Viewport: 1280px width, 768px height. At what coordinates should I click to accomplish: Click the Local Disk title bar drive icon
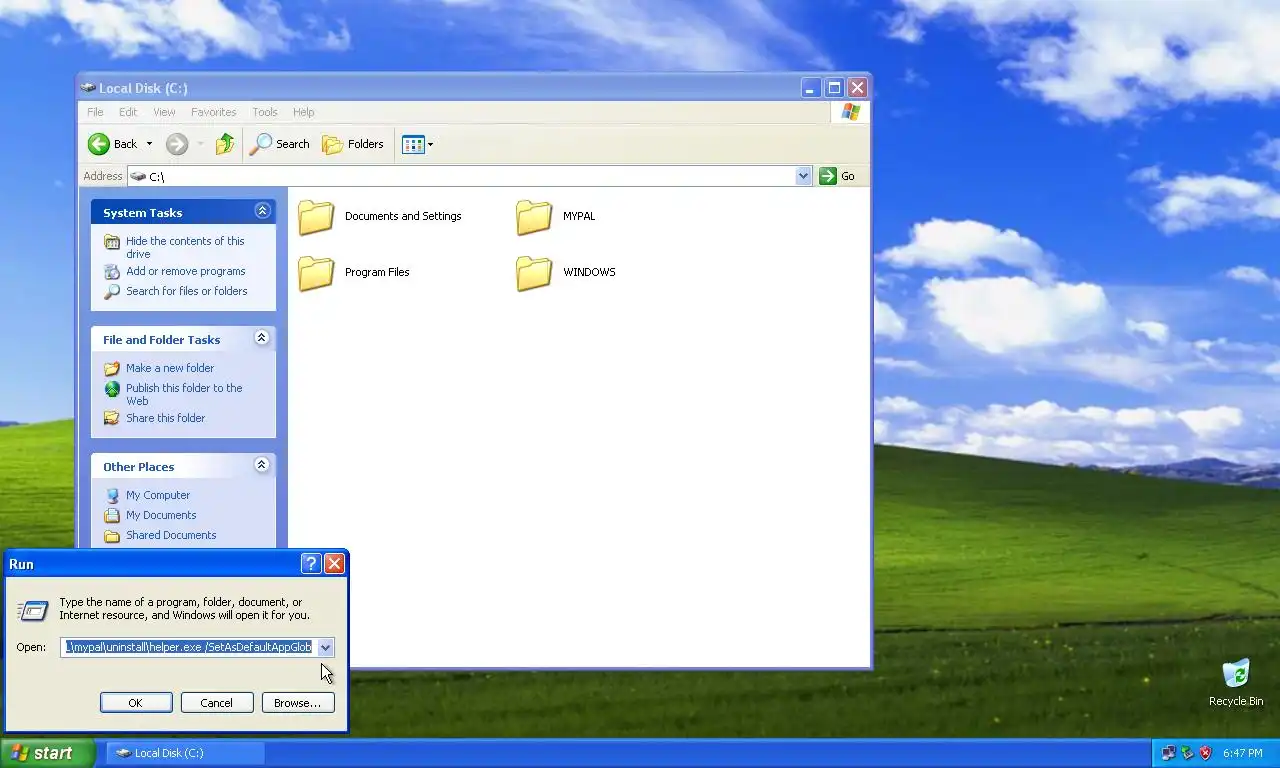click(88, 88)
